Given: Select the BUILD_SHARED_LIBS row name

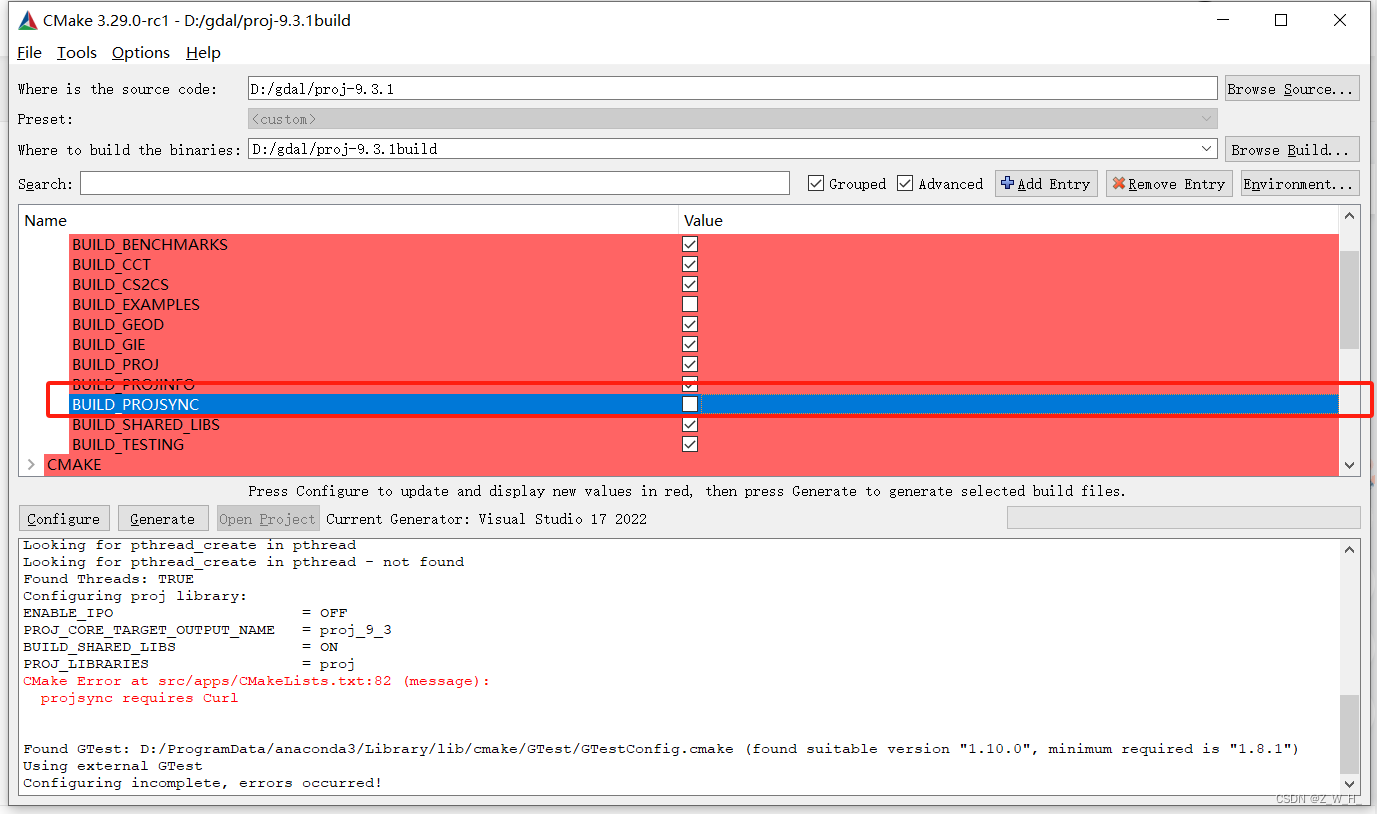Looking at the screenshot, I should click(x=146, y=424).
